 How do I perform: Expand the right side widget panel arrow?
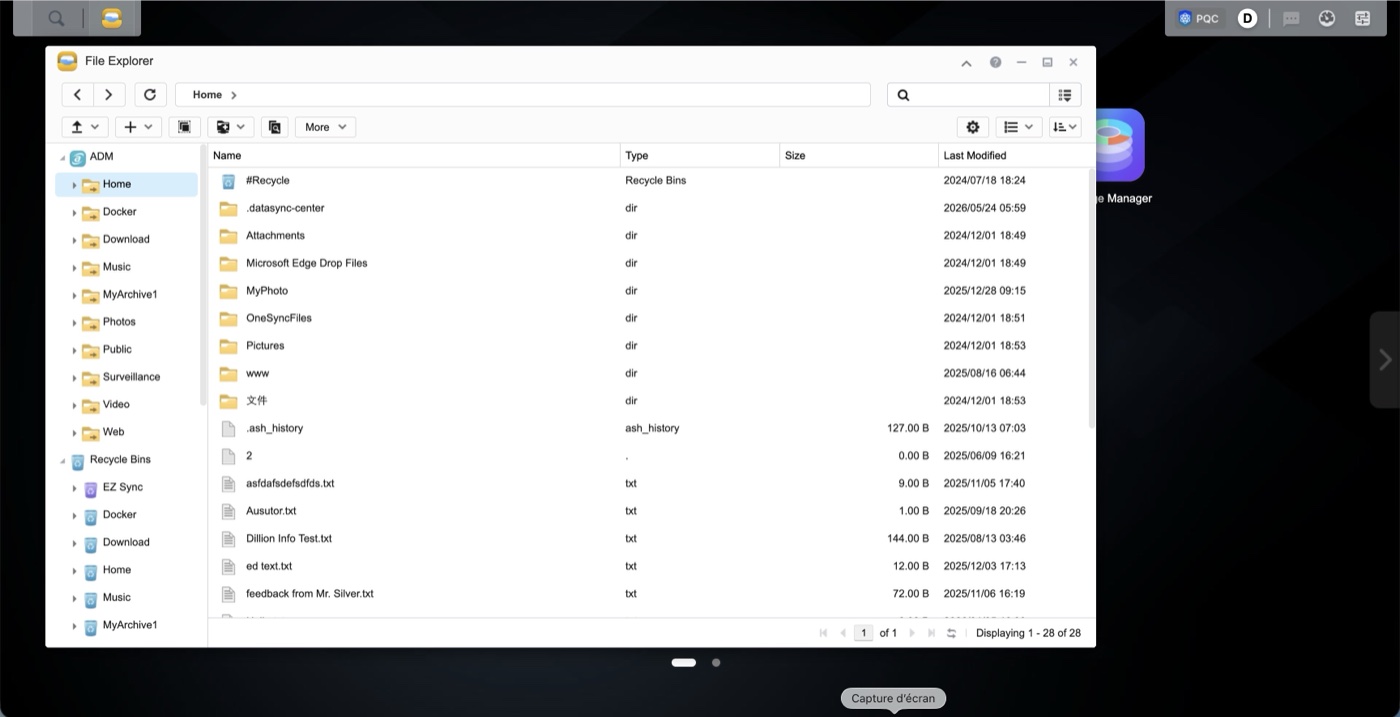coord(1385,360)
